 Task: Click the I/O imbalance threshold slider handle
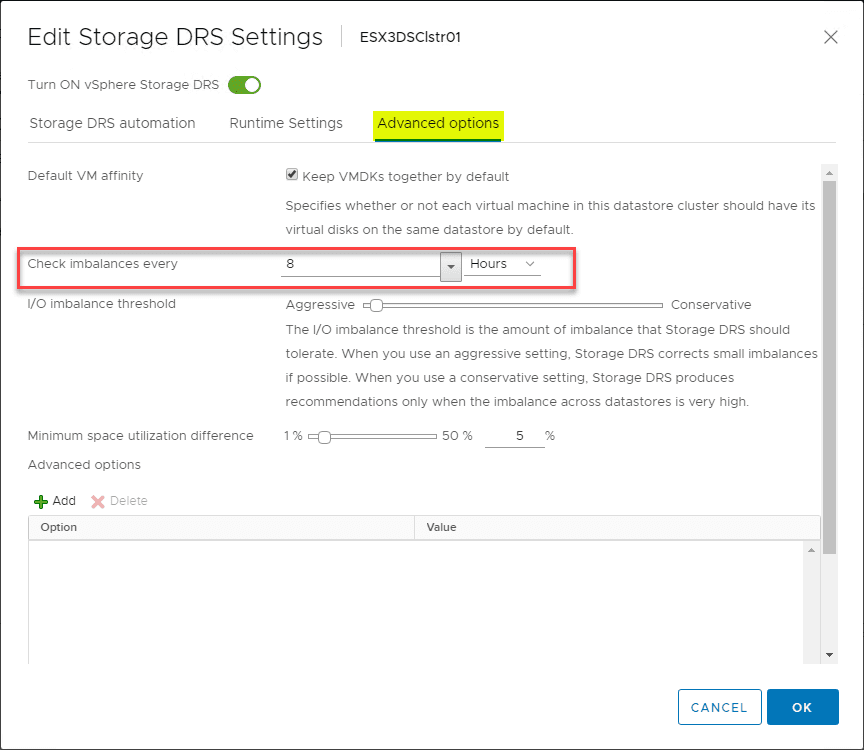pos(376,305)
